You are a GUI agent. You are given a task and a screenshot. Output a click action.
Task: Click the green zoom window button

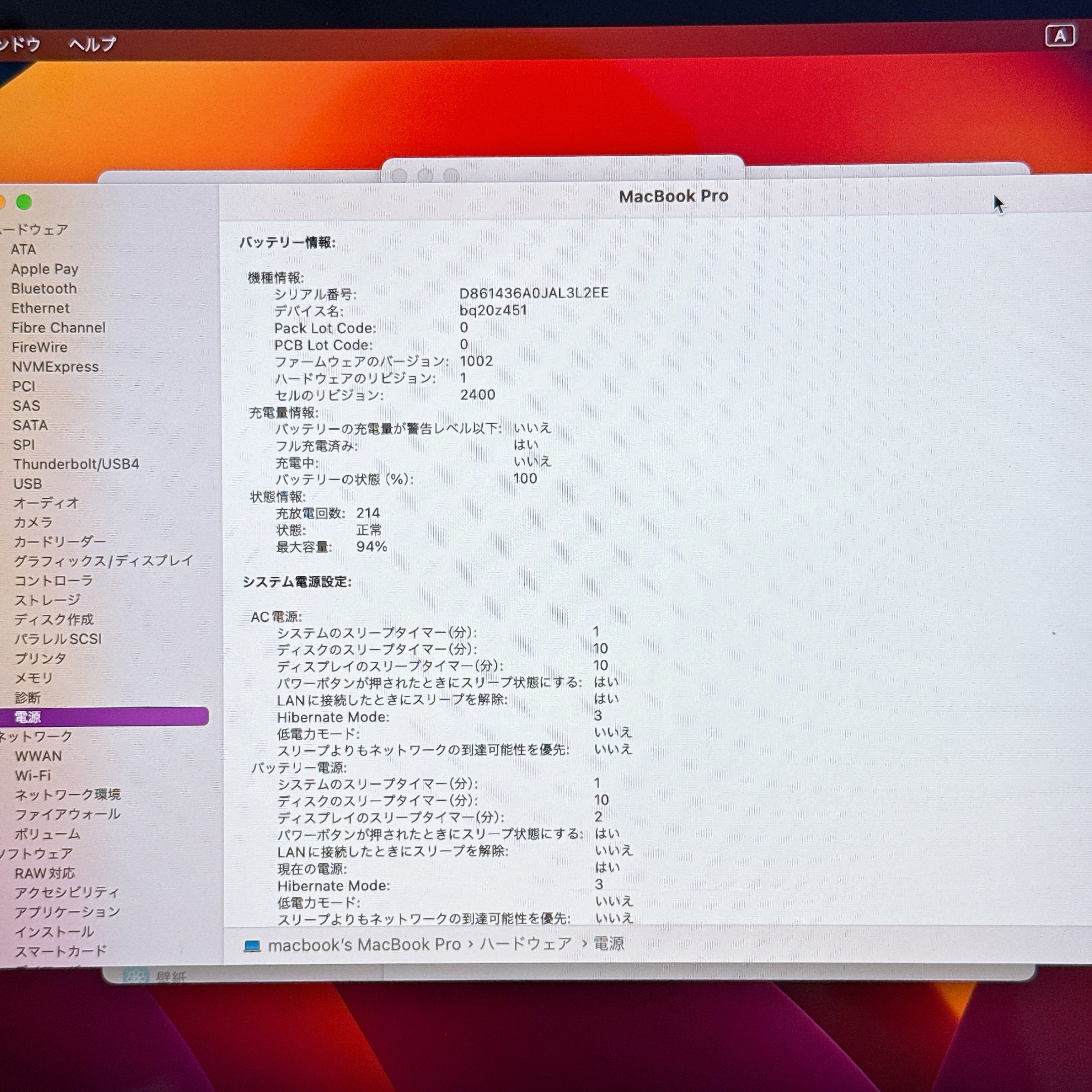24,202
